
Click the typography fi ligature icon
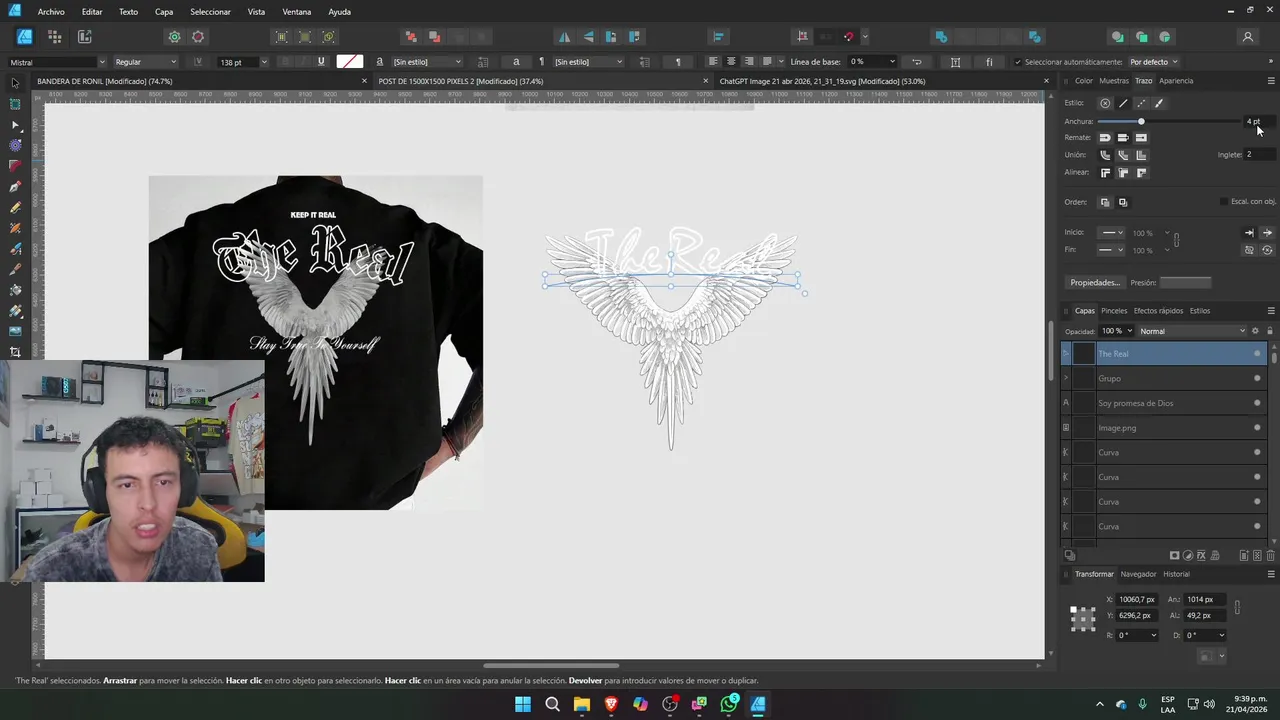point(989,62)
